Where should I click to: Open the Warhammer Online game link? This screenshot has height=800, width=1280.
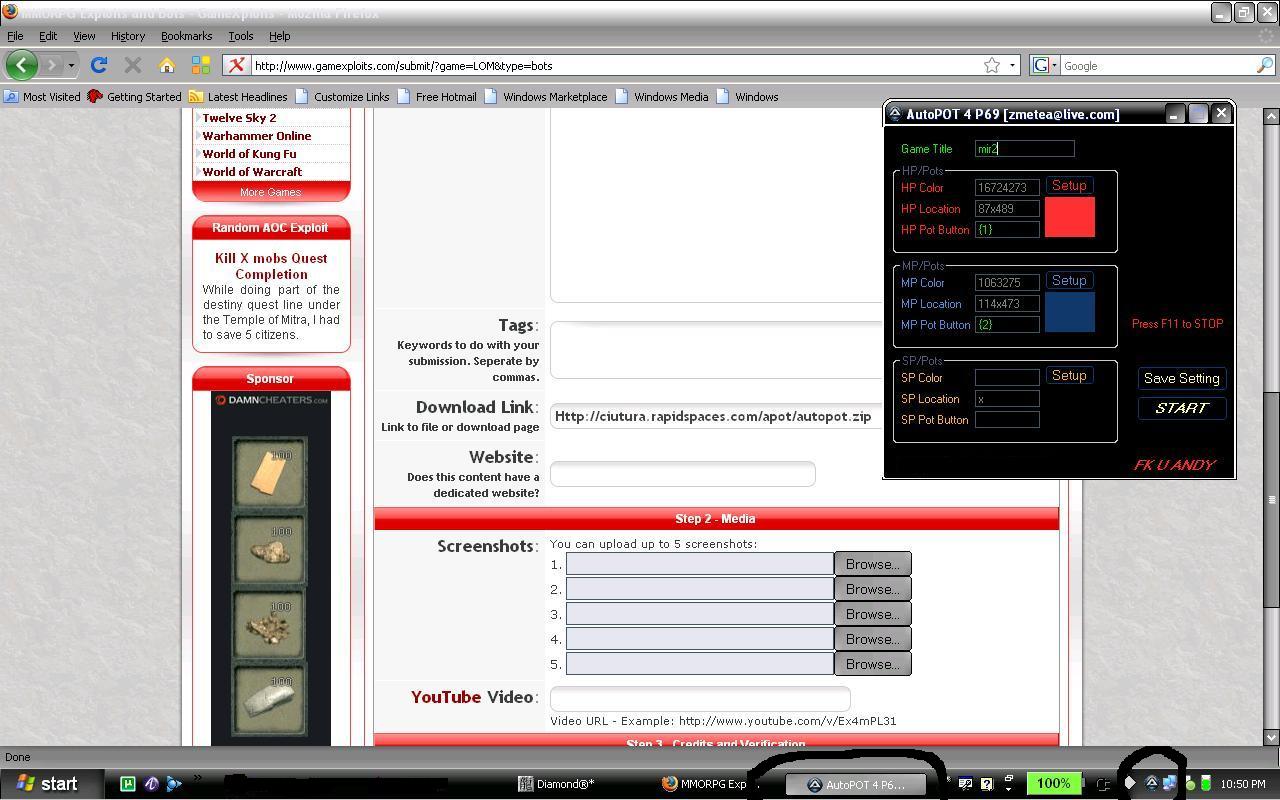257,136
